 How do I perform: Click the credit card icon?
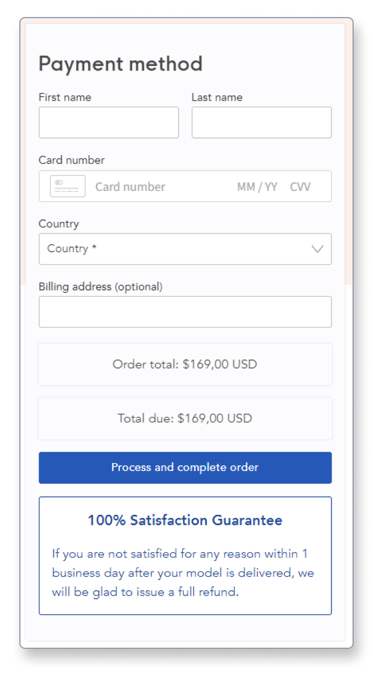pos(68,186)
